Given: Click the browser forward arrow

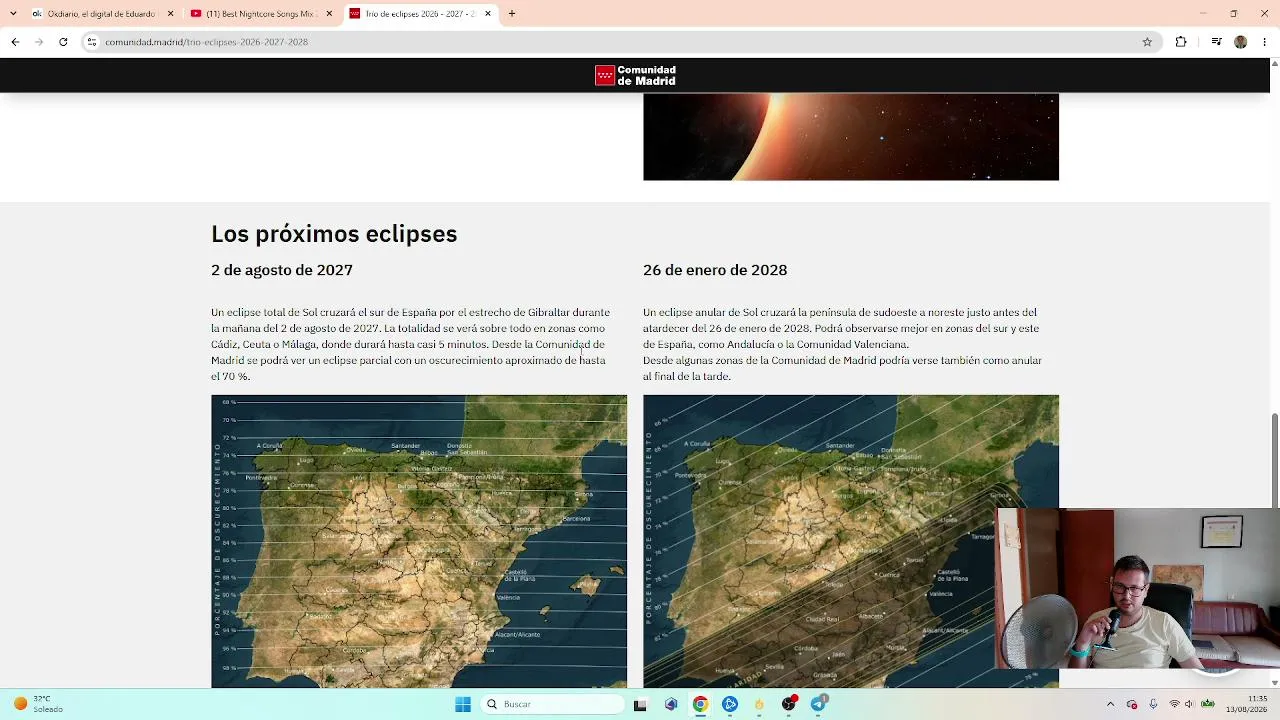Looking at the screenshot, I should (39, 42).
